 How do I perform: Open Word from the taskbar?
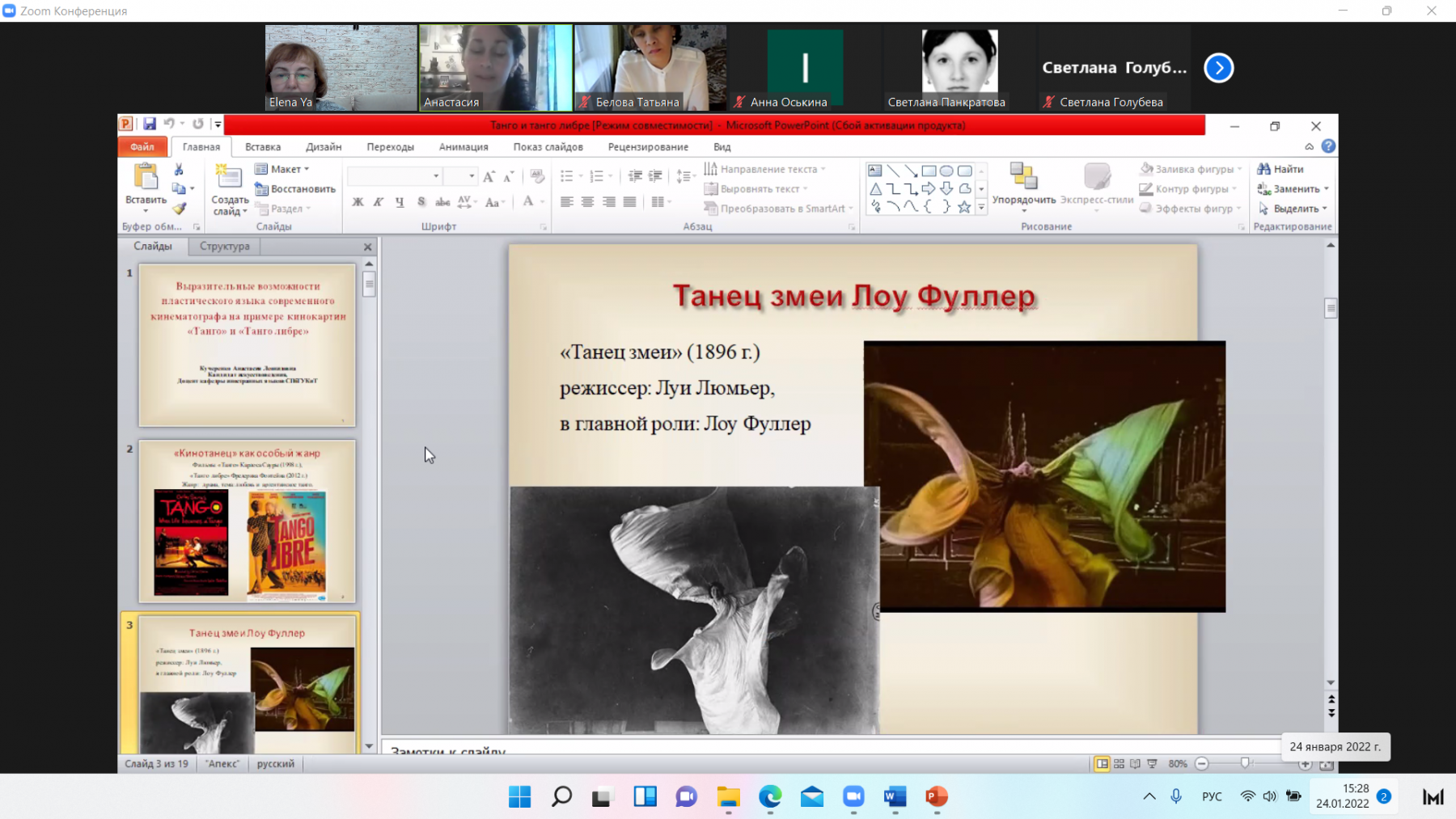tap(895, 796)
